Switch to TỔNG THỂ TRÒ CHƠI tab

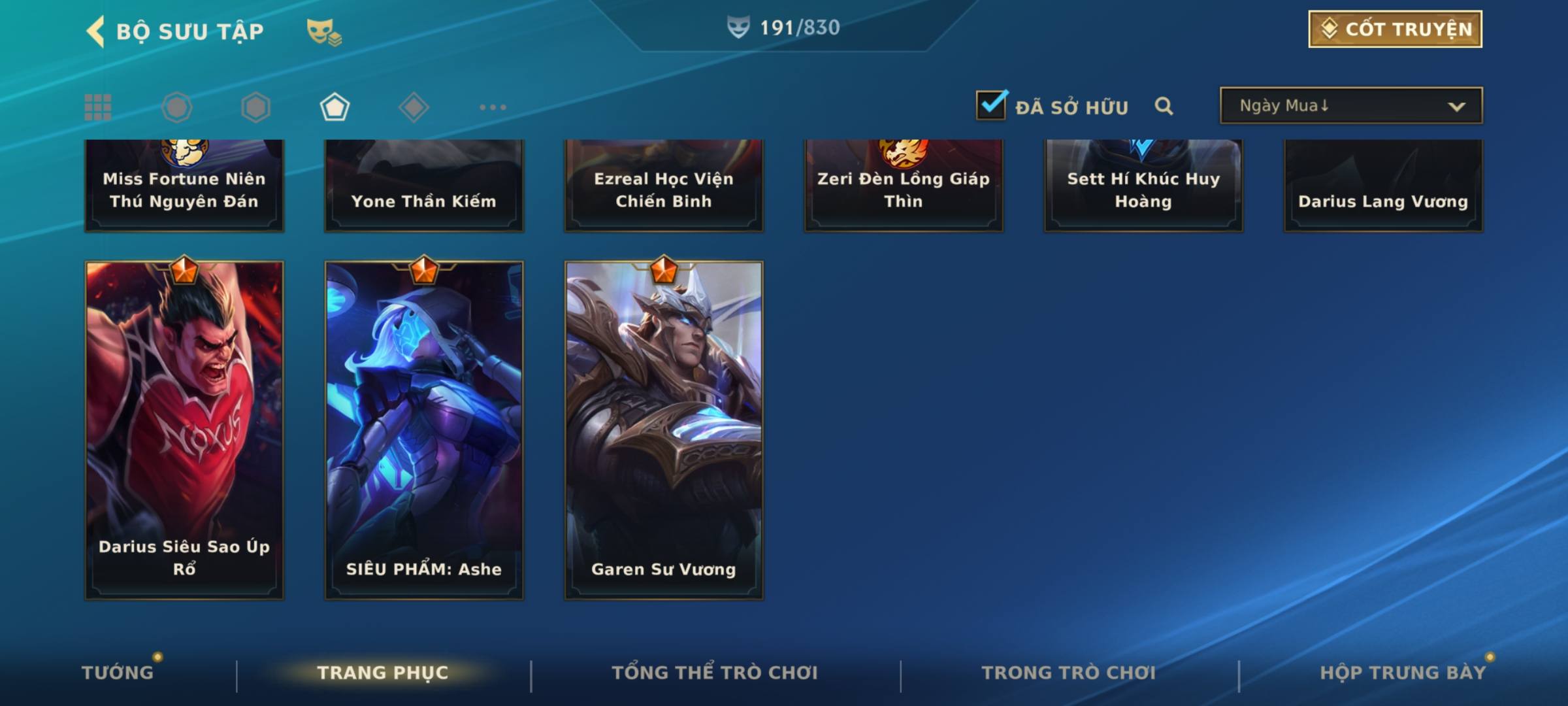(715, 672)
